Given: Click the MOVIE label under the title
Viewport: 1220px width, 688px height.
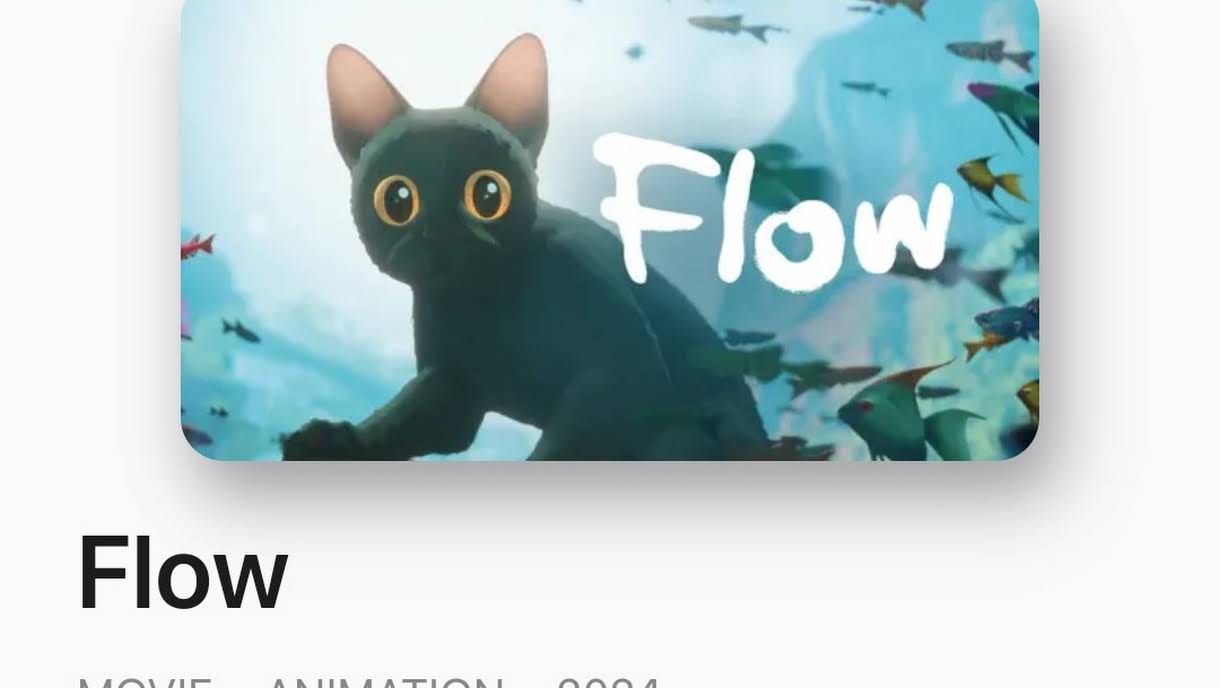Looking at the screenshot, I should [145, 681].
